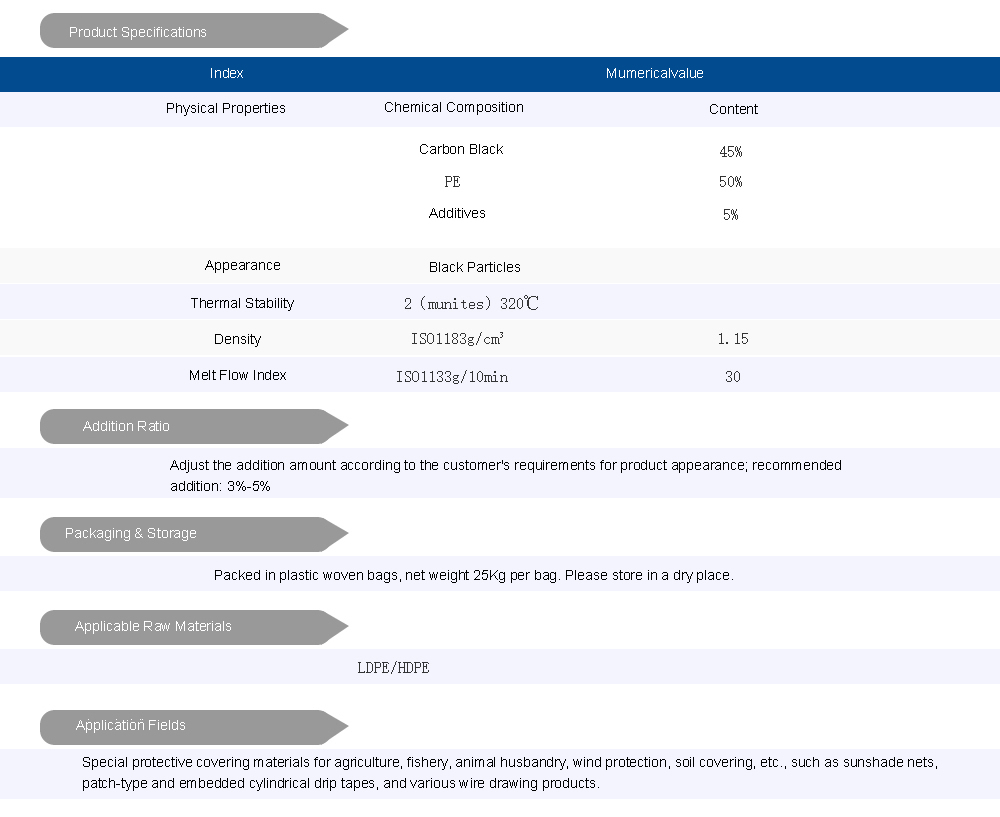This screenshot has width=1000, height=817.
Task: Click the density value 1.15
Action: point(732,339)
